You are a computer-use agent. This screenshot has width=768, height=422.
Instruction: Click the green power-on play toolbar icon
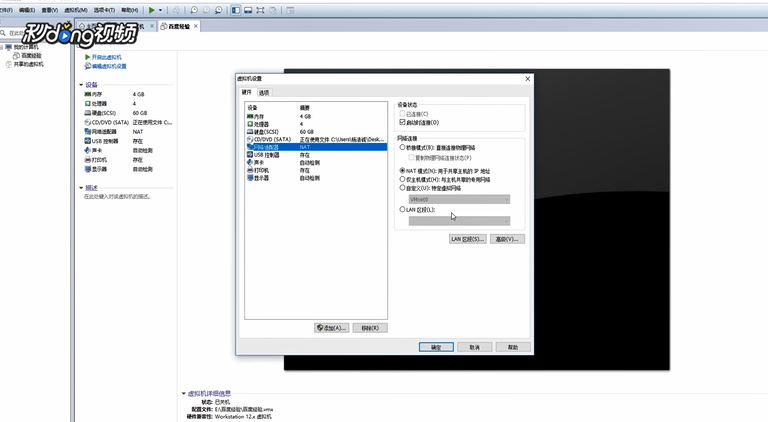[152, 10]
